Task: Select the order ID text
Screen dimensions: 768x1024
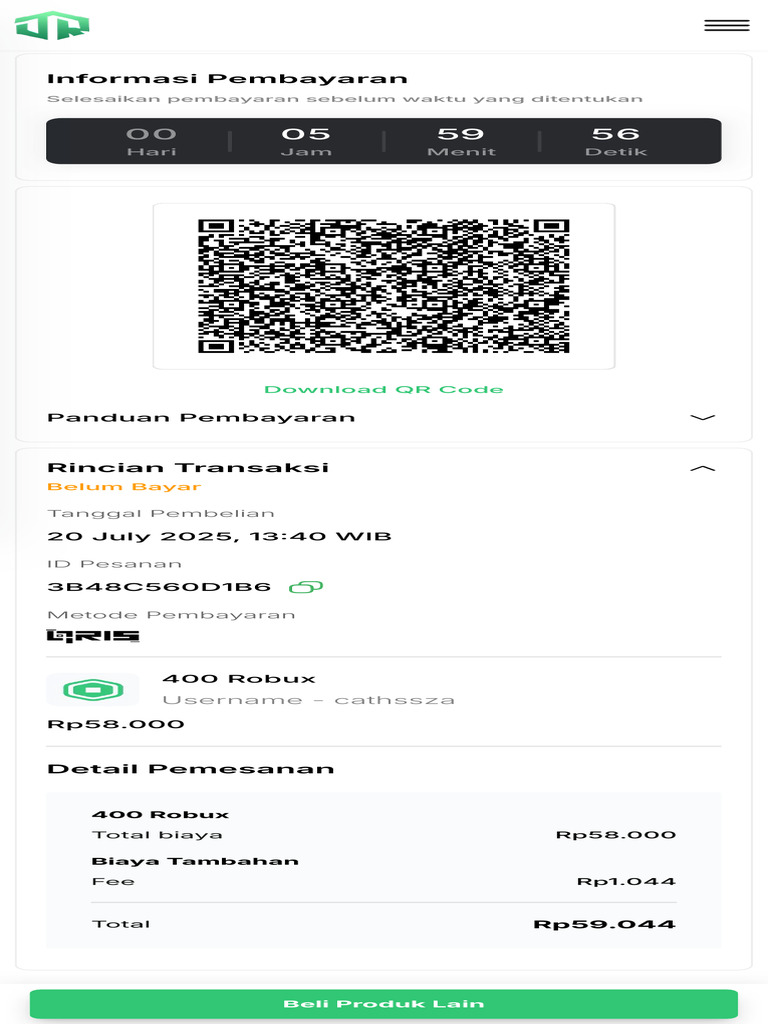Action: click(x=159, y=587)
